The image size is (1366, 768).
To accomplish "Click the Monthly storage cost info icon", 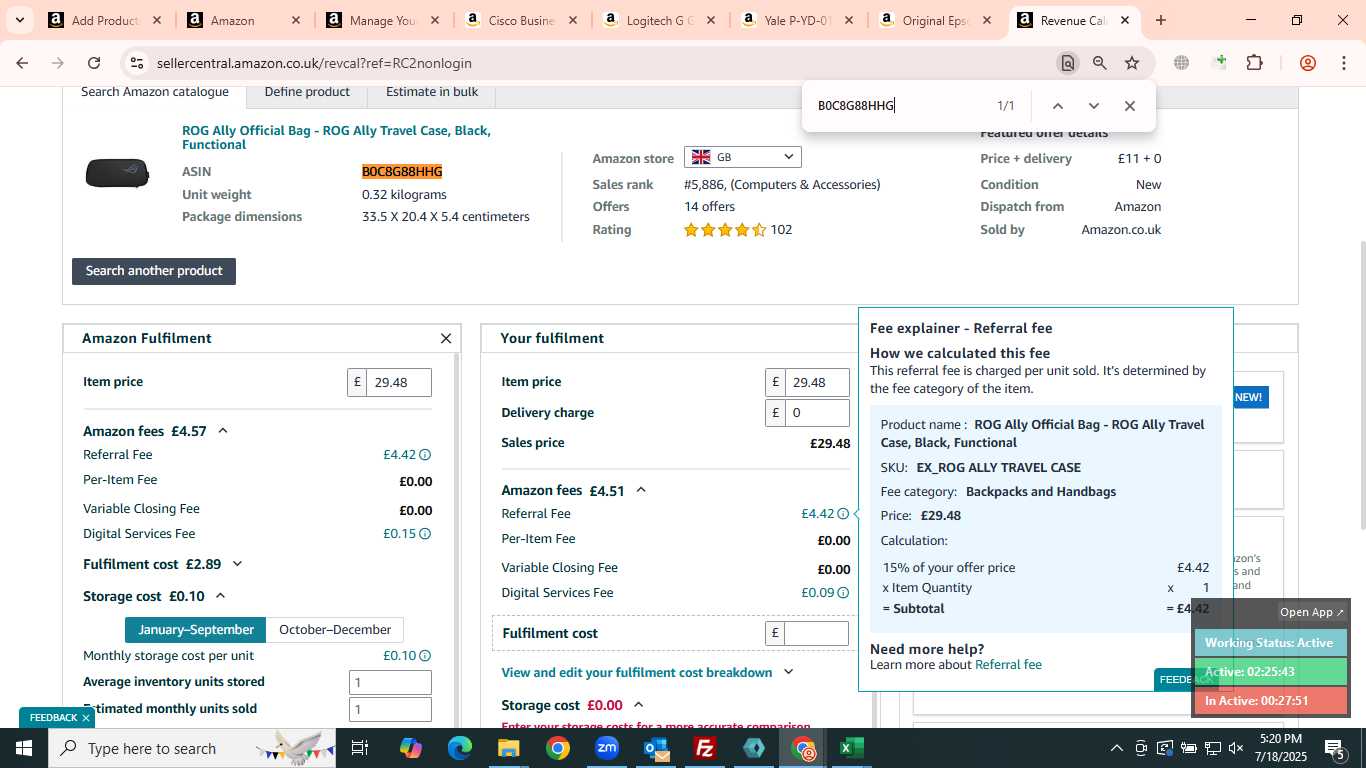I will coord(425,656).
